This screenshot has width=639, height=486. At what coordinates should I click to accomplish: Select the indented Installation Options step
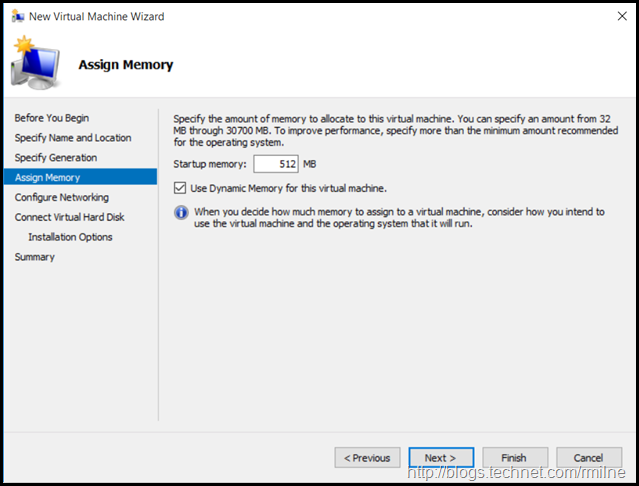[70, 237]
